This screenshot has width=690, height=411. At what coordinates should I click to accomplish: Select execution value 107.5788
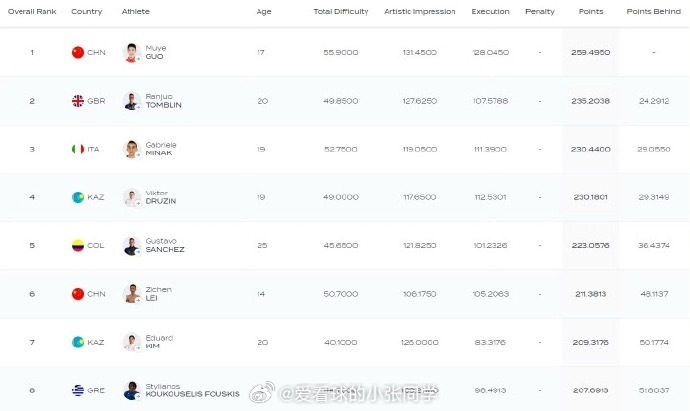coord(490,101)
